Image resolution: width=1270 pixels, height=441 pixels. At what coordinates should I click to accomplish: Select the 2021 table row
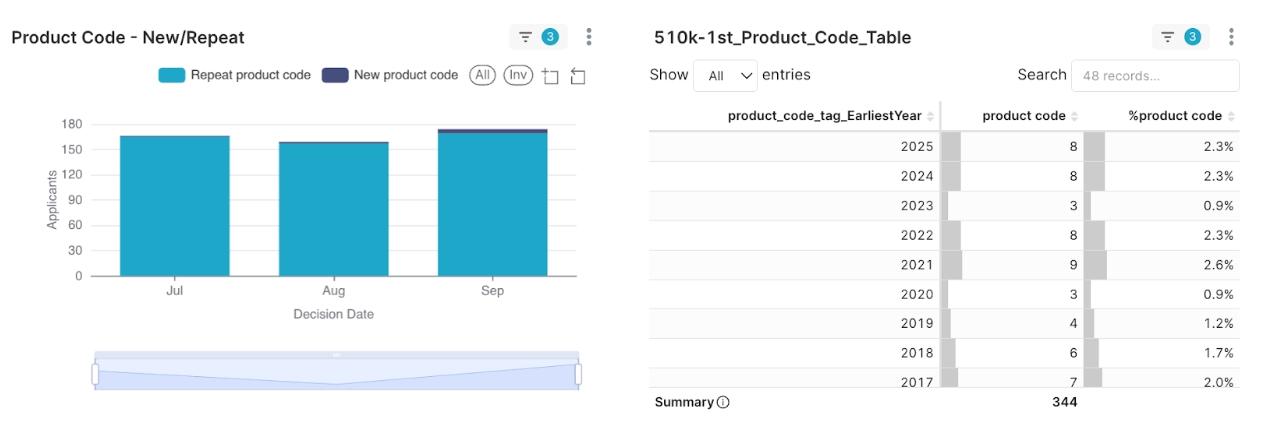(943, 265)
